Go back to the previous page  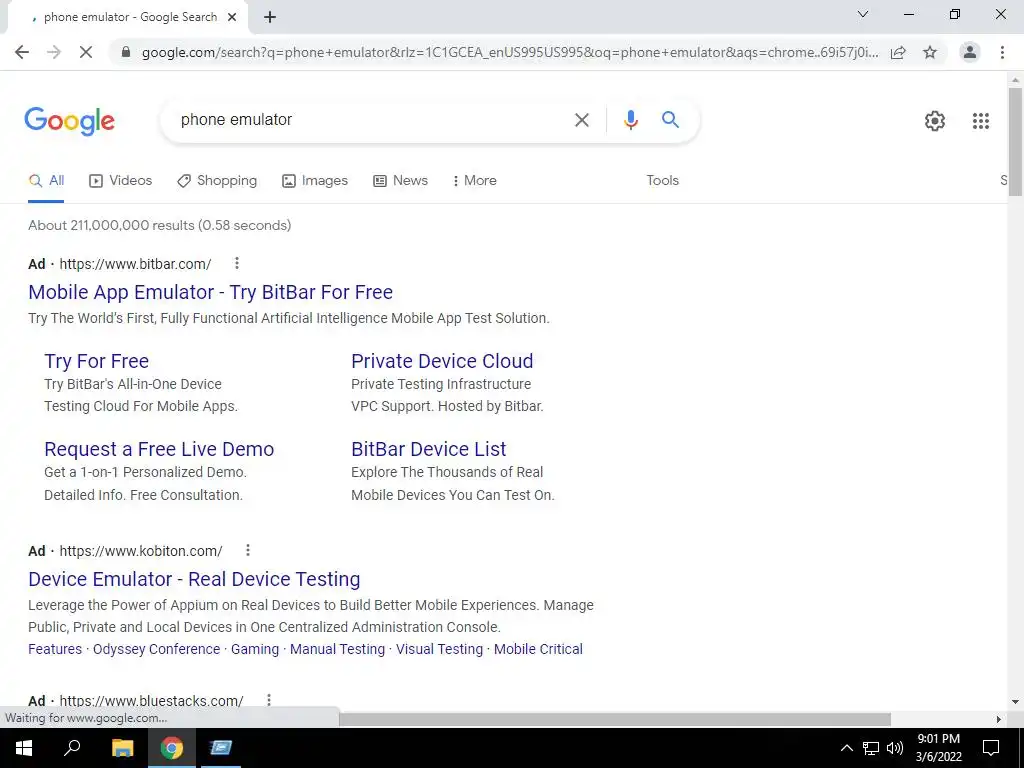(22, 52)
